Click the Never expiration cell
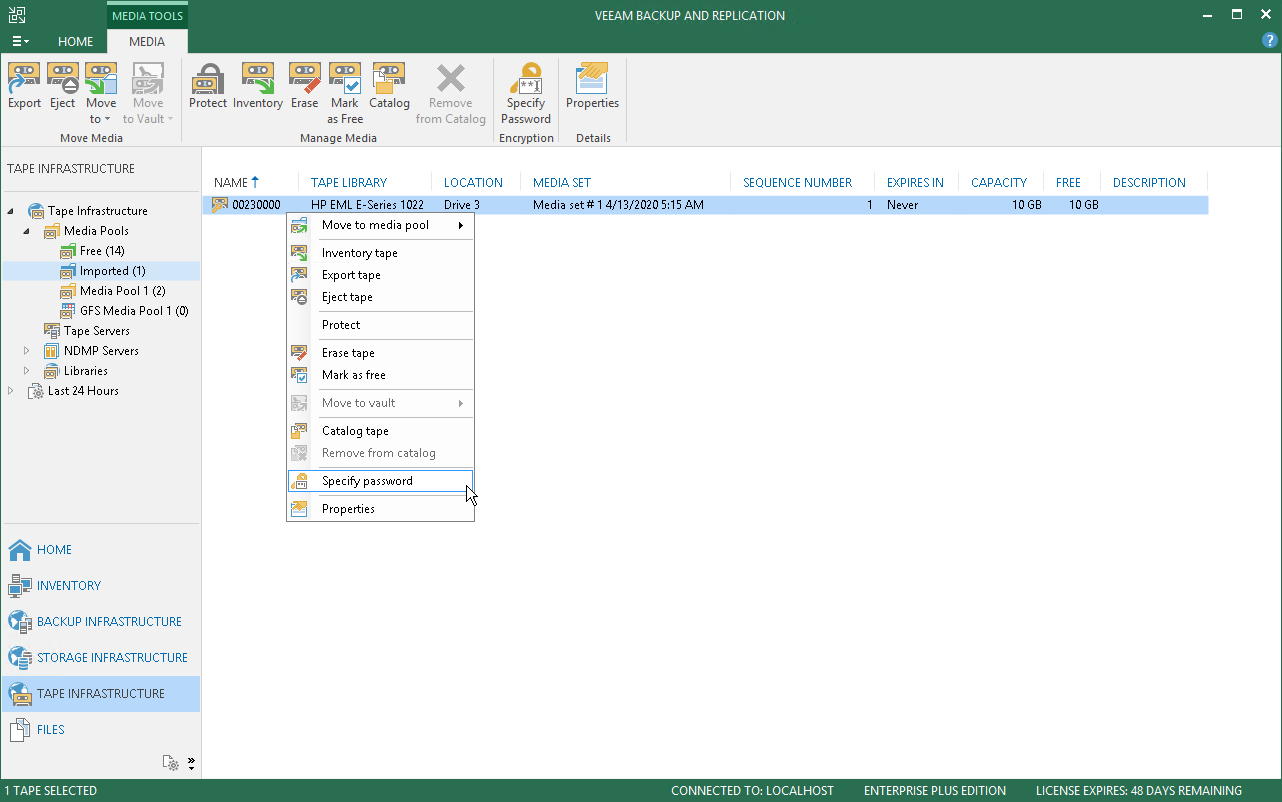 point(902,205)
